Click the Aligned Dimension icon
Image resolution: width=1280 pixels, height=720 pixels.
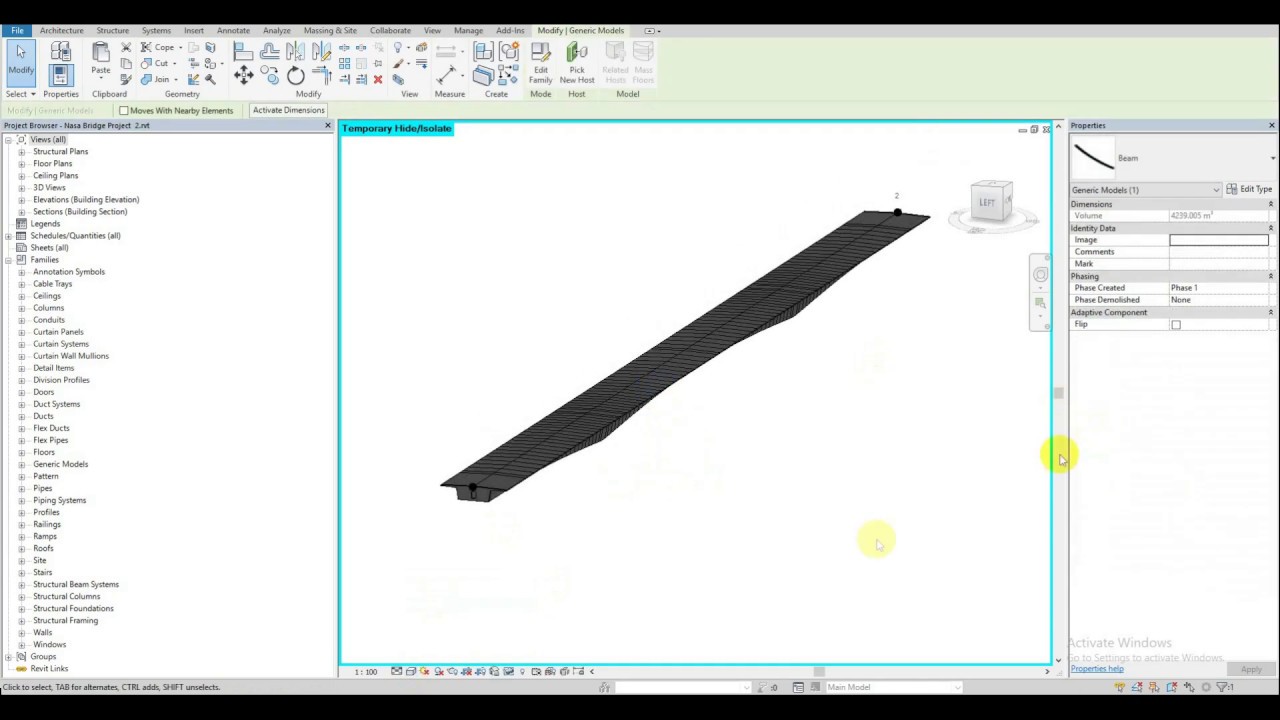[448, 75]
